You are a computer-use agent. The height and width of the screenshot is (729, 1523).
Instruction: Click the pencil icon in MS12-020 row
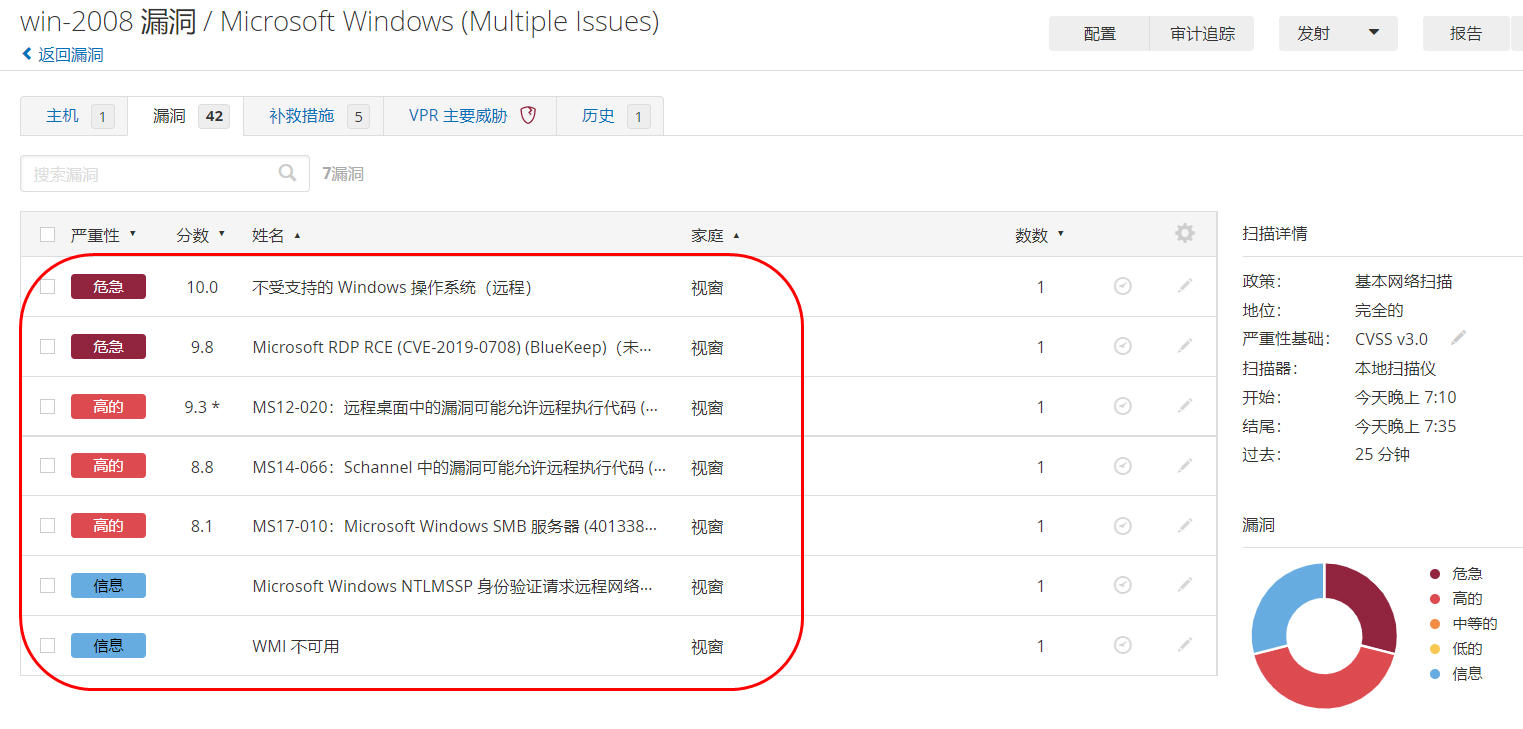(x=1185, y=405)
